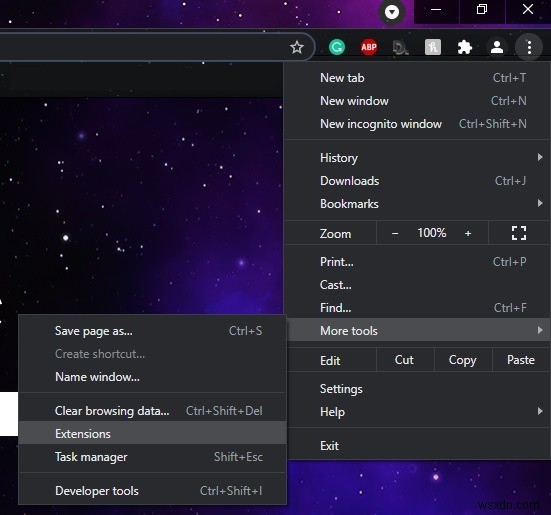Click the dimmed D extension icon
Viewport: 551px width, 515px height.
click(400, 47)
